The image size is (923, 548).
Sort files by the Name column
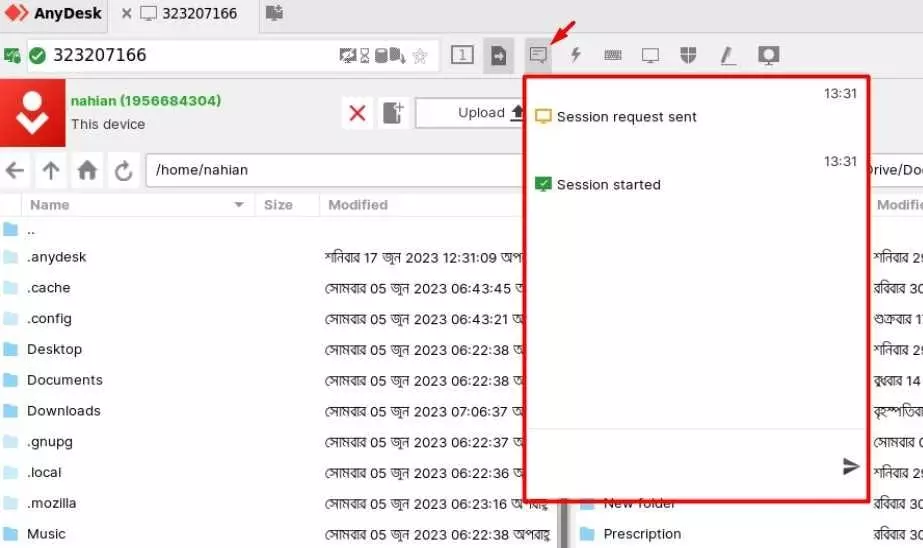137,205
